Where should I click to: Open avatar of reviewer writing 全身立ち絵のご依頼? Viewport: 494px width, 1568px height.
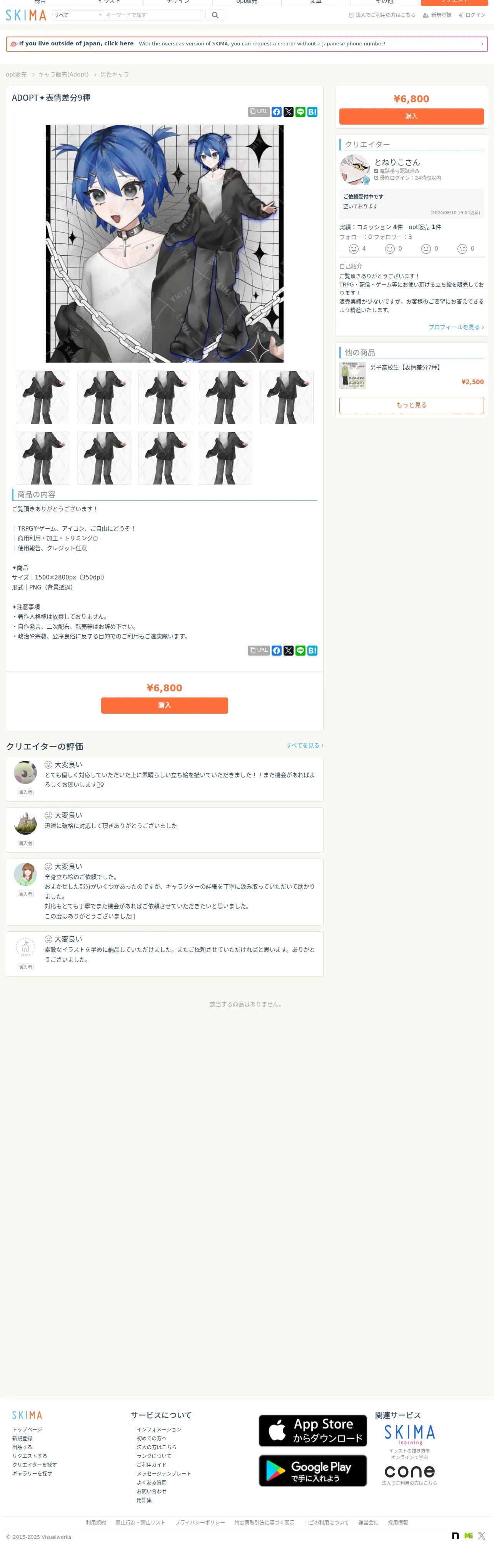point(25,874)
